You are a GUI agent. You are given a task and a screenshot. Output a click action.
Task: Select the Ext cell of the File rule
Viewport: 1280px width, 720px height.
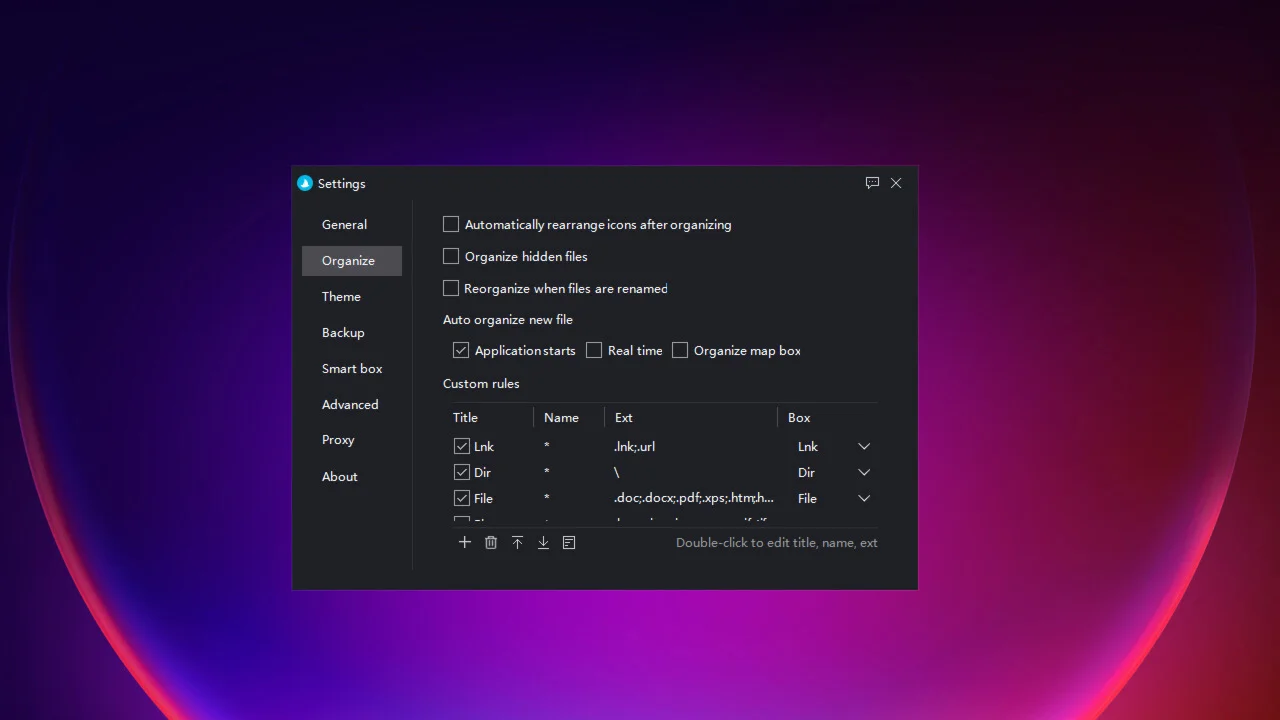pyautogui.click(x=692, y=498)
